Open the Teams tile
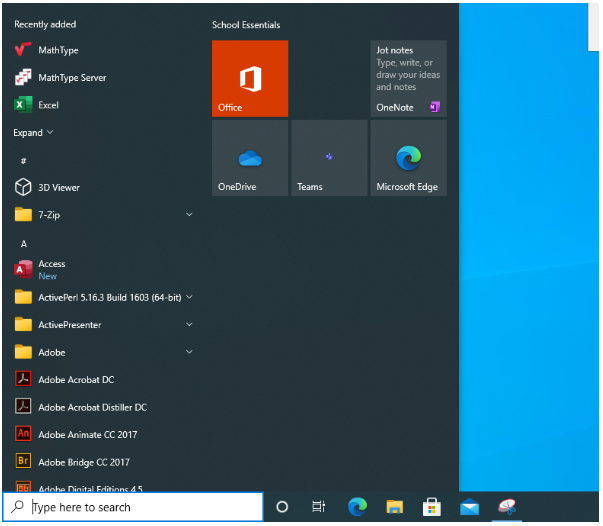The width and height of the screenshot is (603, 526). 329,158
